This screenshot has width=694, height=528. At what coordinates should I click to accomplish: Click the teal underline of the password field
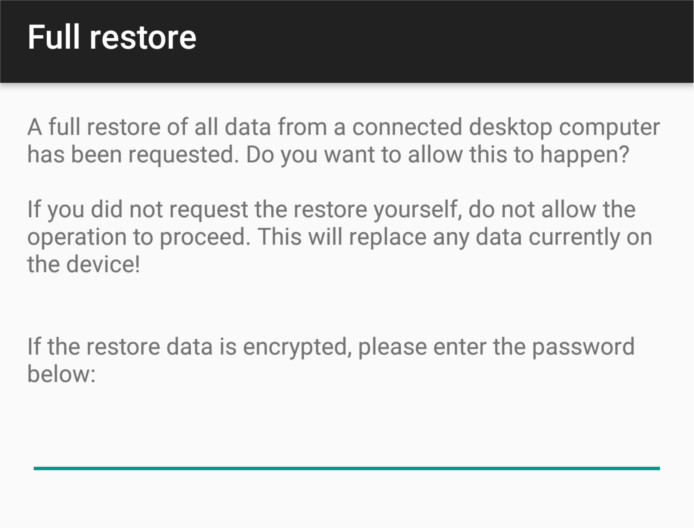coord(346,467)
